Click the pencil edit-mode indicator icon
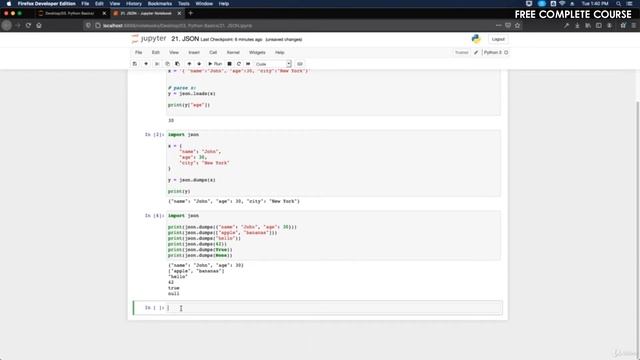 (476, 53)
